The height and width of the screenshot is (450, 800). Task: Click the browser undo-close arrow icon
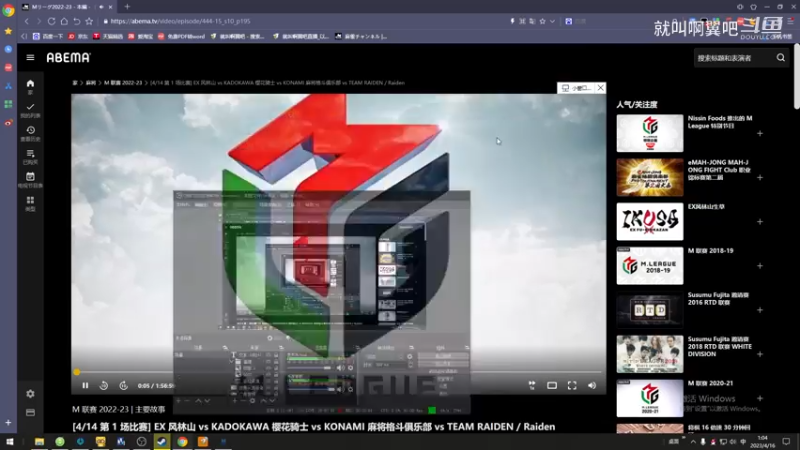77,21
